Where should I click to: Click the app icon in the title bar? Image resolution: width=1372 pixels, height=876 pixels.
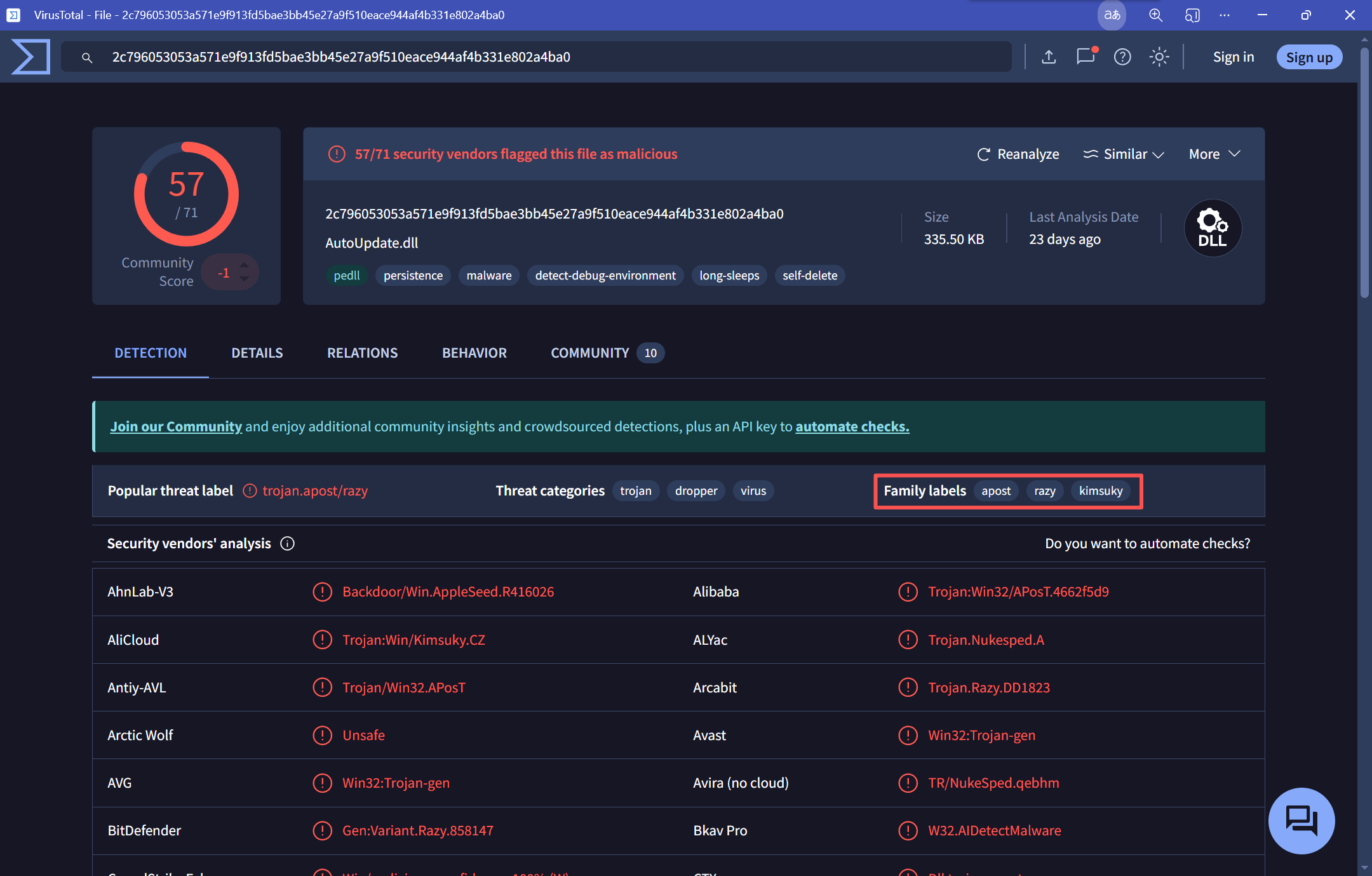tap(13, 15)
